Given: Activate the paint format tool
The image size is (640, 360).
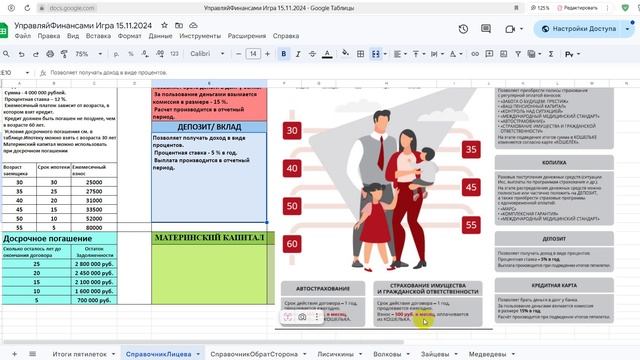Looking at the screenshot, I should [64, 54].
